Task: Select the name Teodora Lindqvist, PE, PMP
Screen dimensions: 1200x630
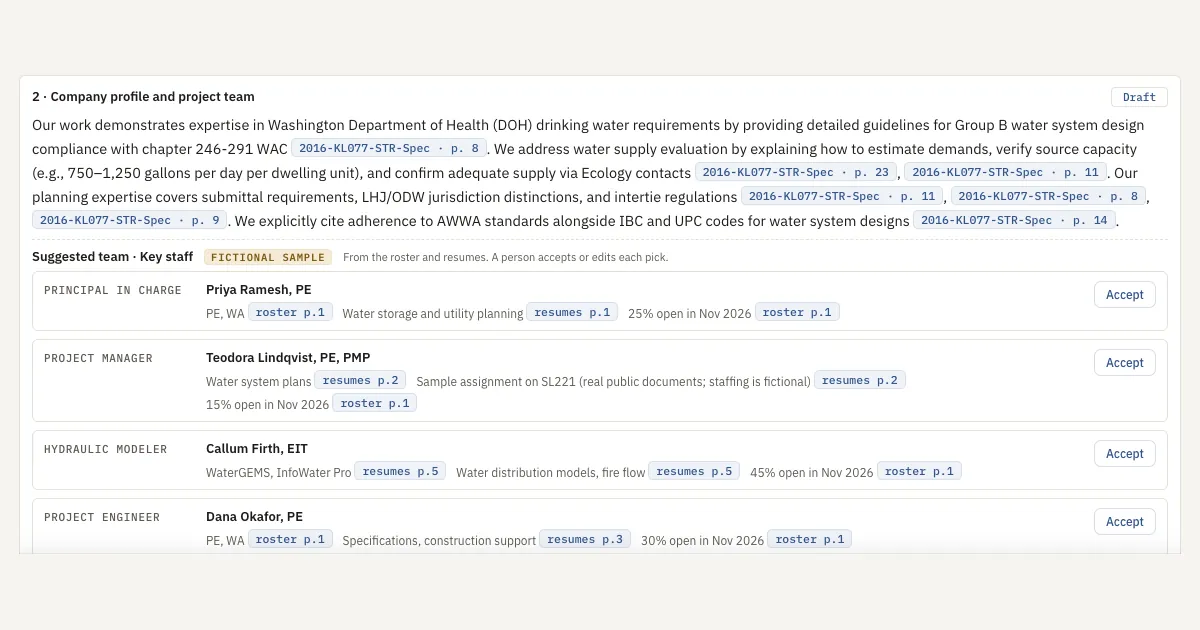Action: pyautogui.click(x=288, y=358)
